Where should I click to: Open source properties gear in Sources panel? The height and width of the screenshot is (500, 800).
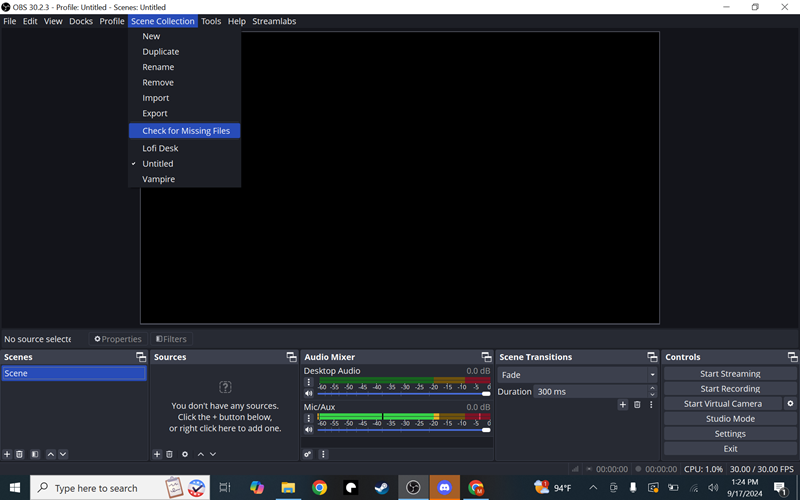(185, 454)
